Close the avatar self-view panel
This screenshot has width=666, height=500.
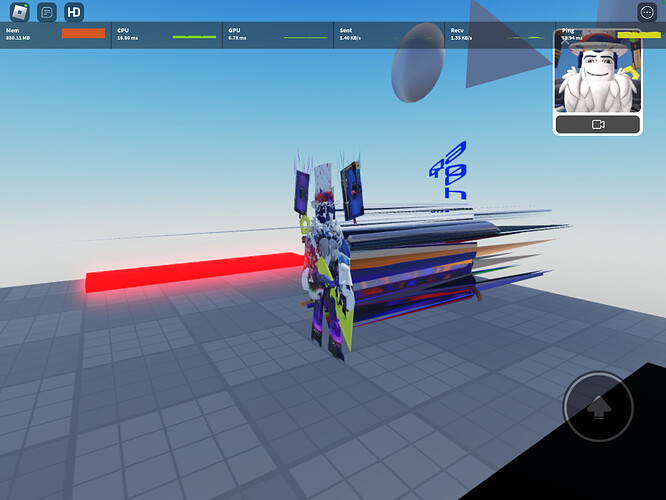pyautogui.click(x=564, y=41)
